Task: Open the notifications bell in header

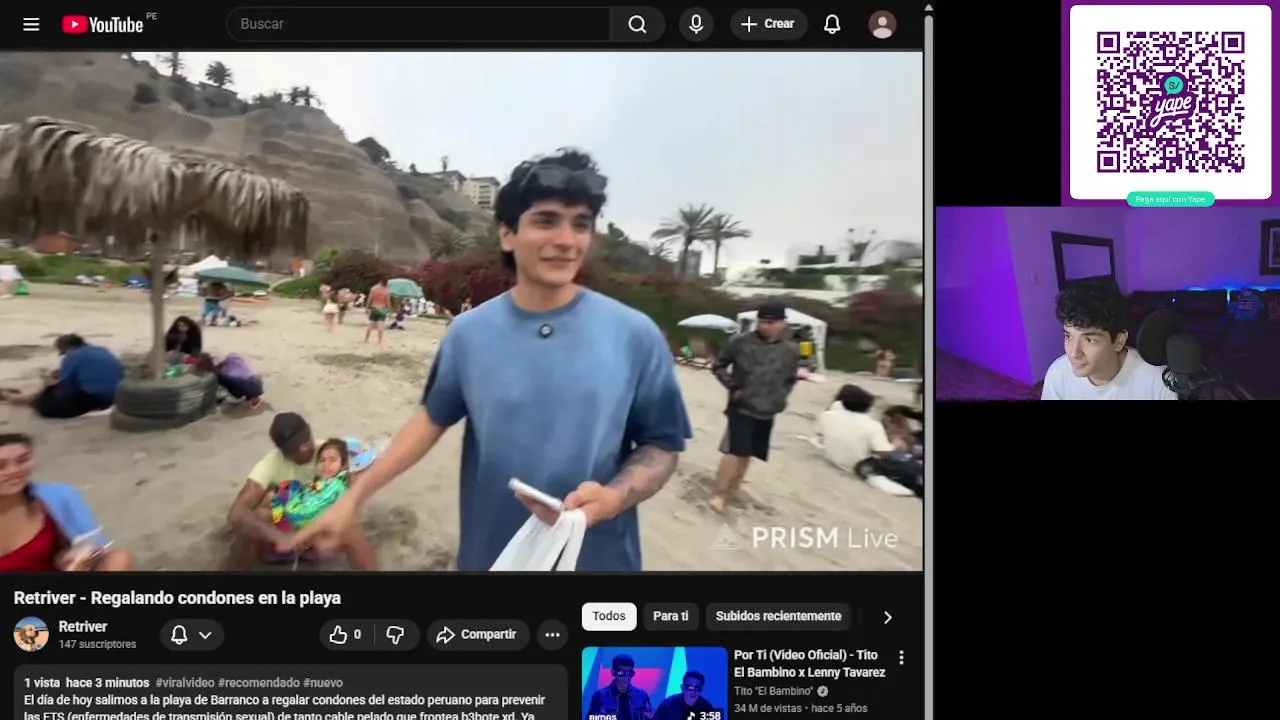Action: click(832, 24)
